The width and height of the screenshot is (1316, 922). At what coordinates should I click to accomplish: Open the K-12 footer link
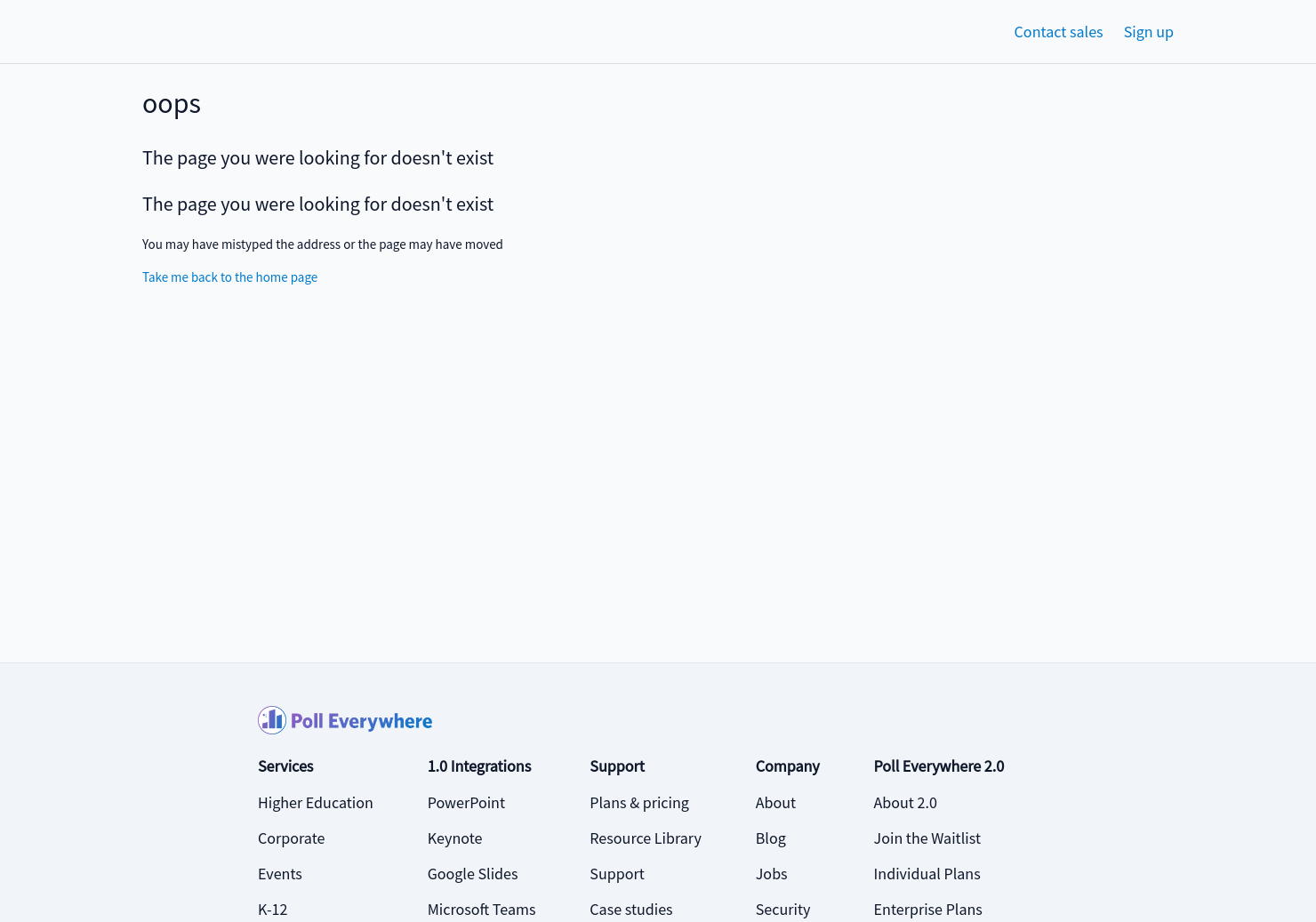(272, 910)
